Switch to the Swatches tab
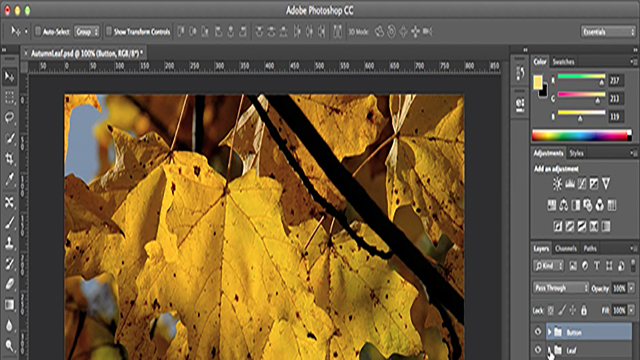The width and height of the screenshot is (640, 360). [563, 62]
